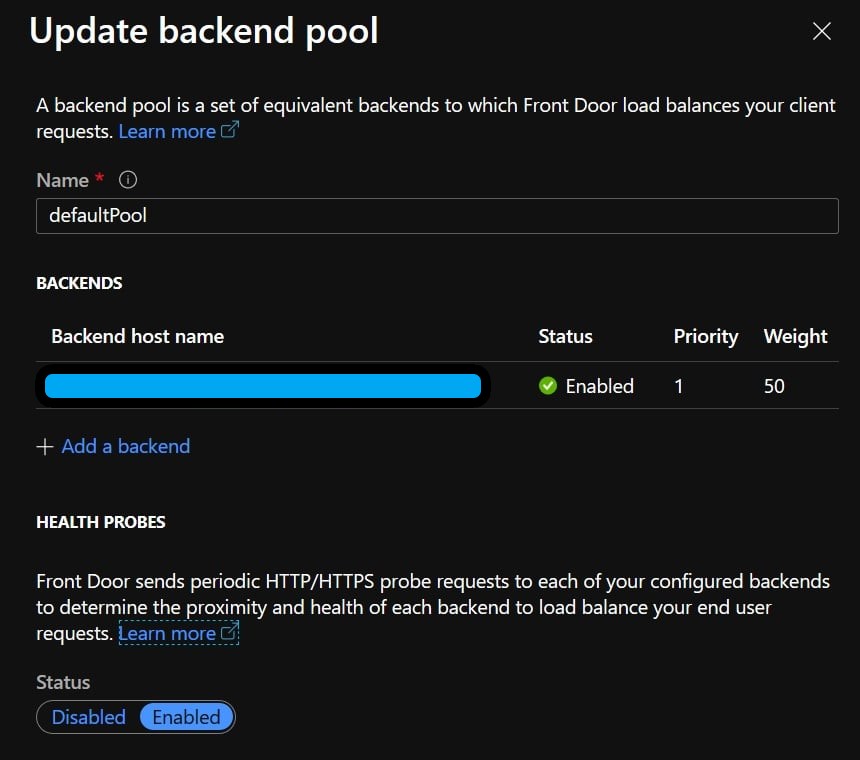Image resolution: width=860 pixels, height=760 pixels.
Task: Click the HEALTH PROBES section heading
Action: (x=100, y=522)
